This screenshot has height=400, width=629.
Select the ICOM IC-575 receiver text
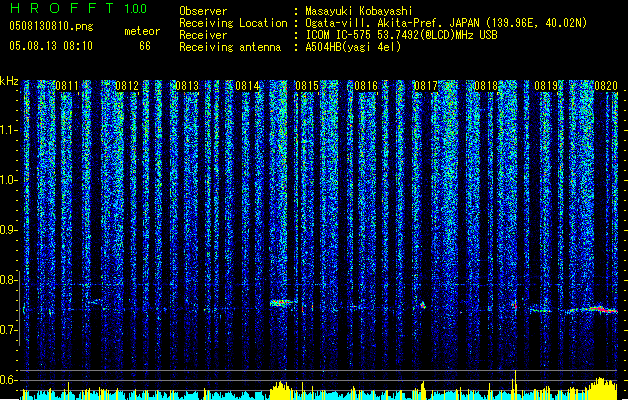pyautogui.click(x=401, y=35)
